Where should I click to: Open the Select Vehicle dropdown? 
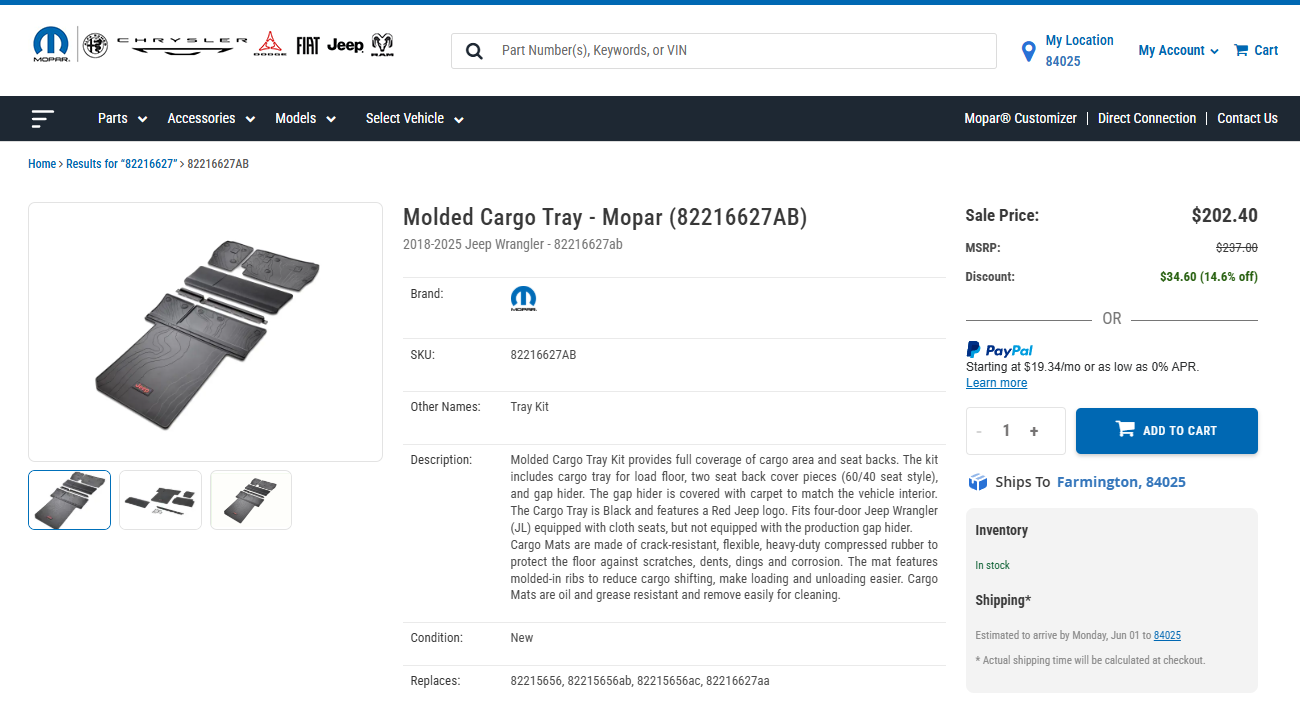[x=415, y=118]
